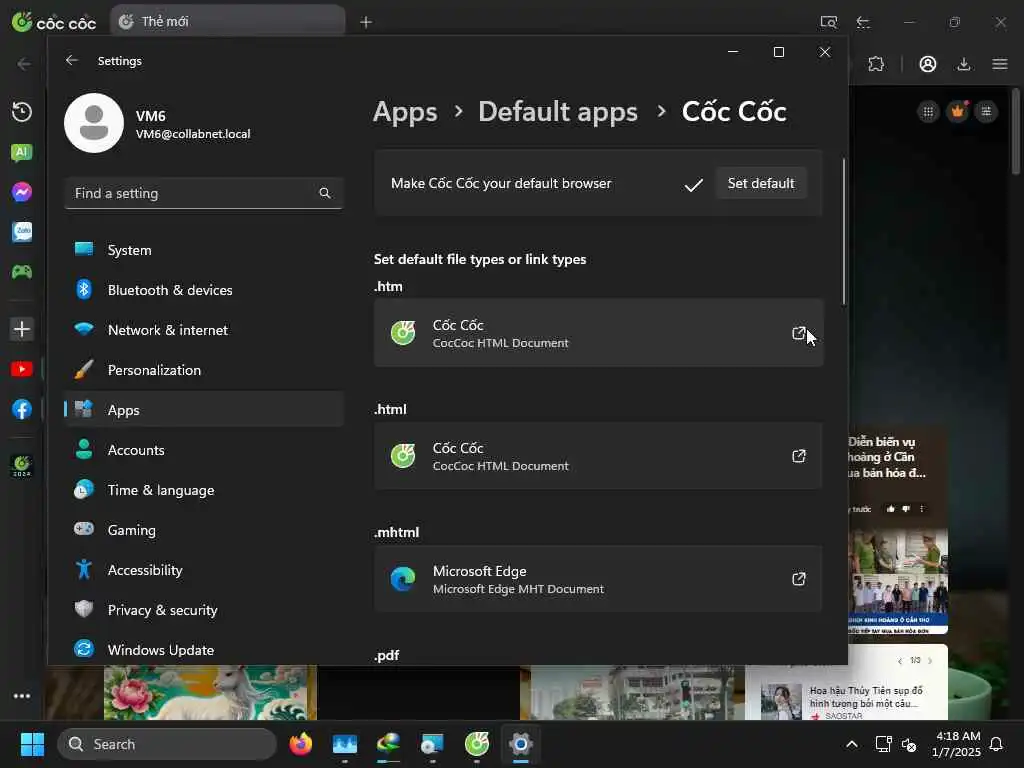Go back with the Settings back arrow
The image size is (1024, 768).
pos(72,60)
